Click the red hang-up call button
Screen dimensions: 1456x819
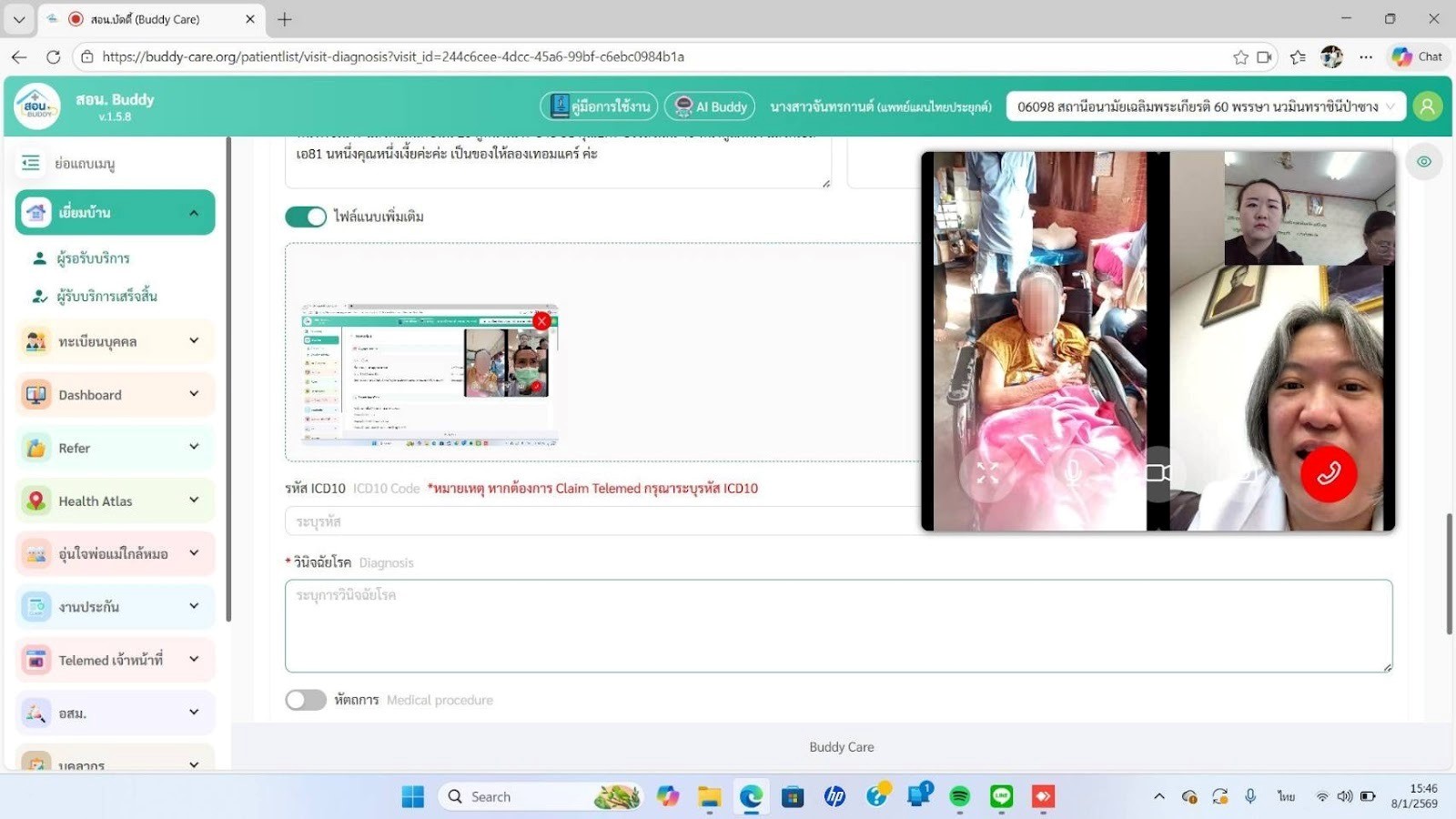1328,473
